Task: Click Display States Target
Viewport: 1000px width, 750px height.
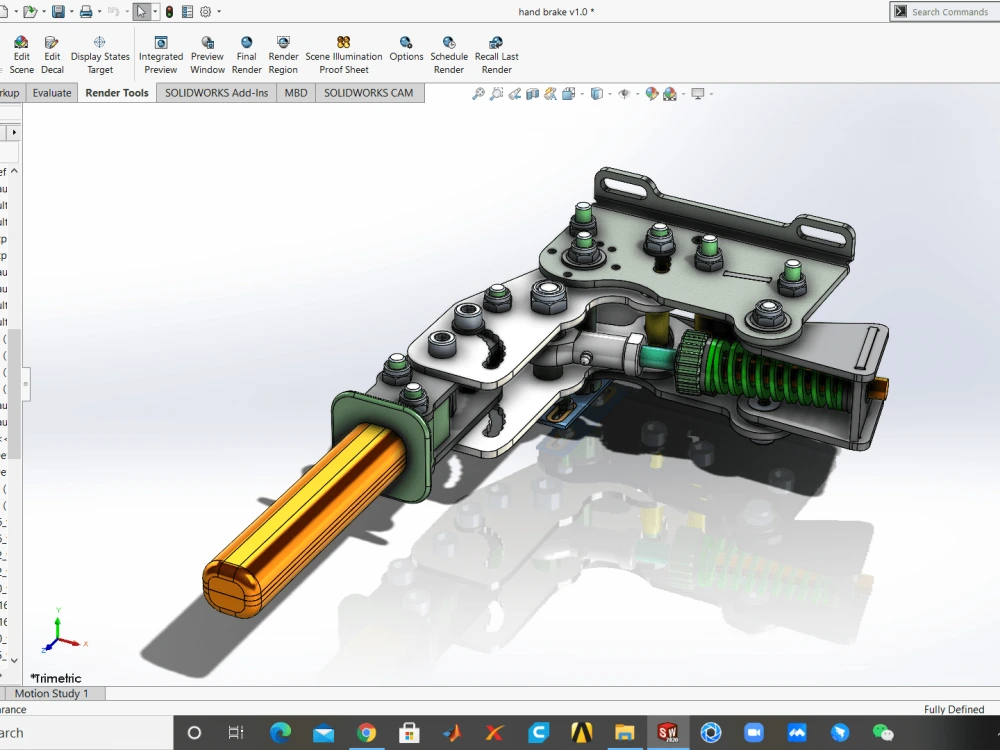Action: tap(100, 55)
